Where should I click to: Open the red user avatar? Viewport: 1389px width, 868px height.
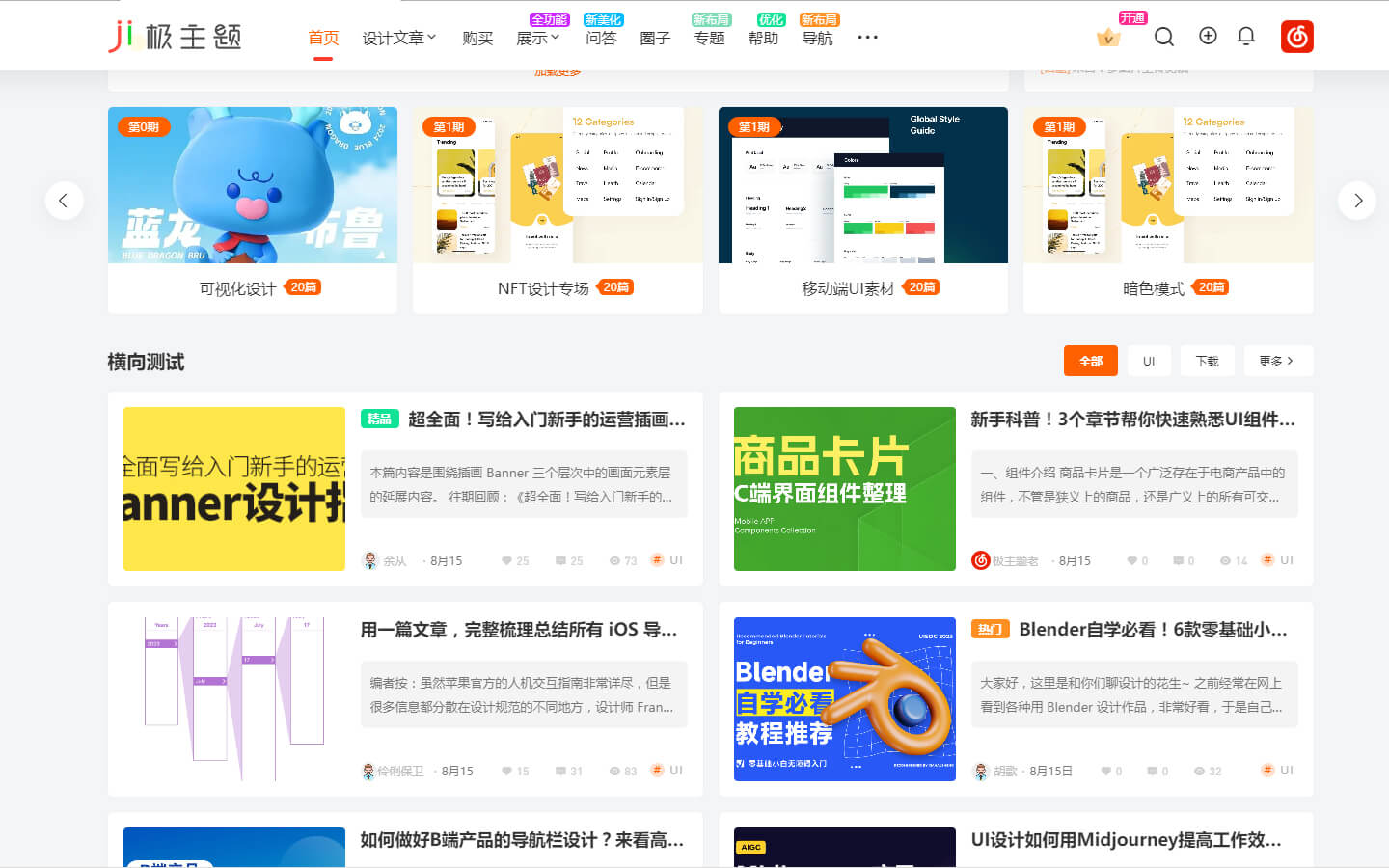point(1297,37)
